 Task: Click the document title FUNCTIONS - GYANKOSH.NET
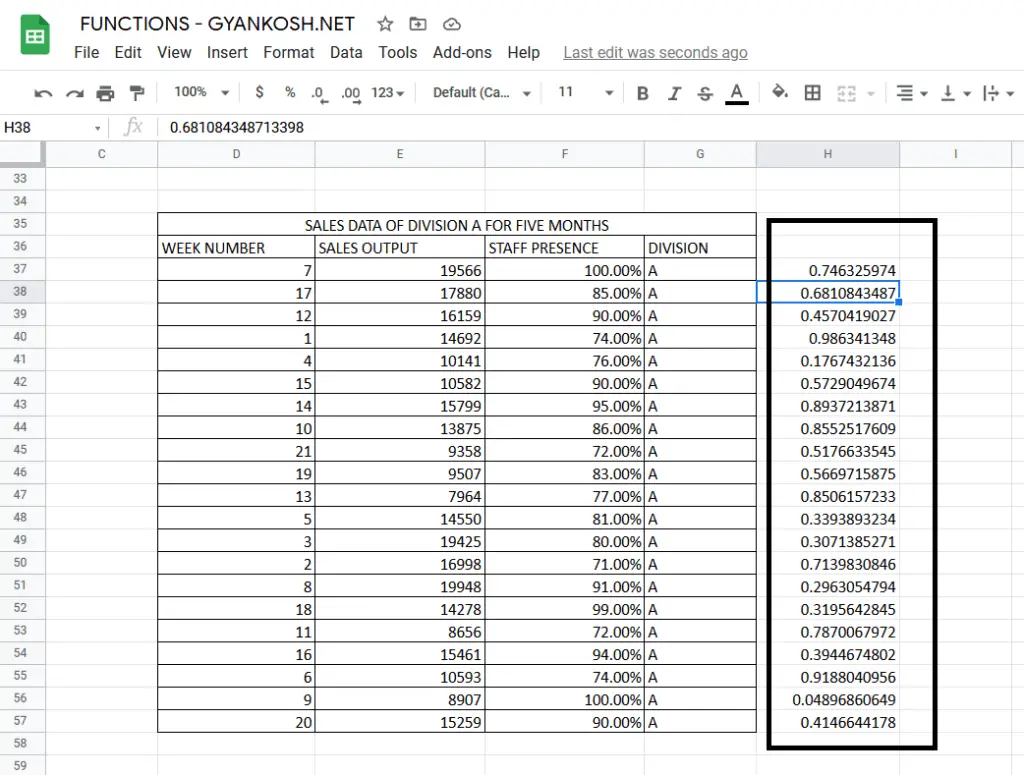217,24
